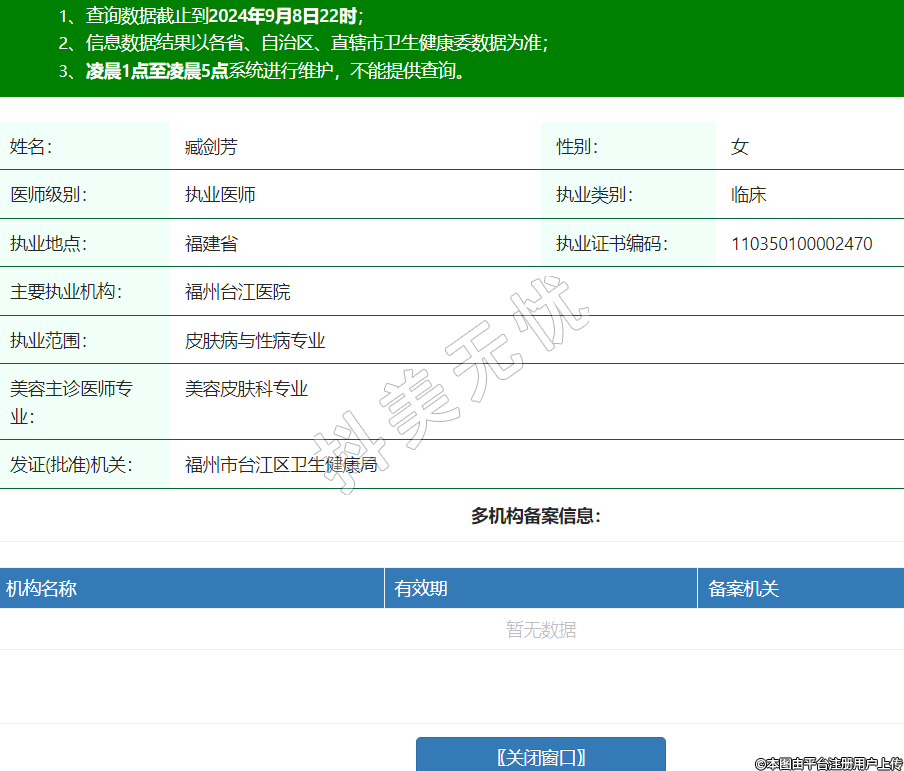Click the 凌晨1点至凌晨5点 maintenance notice

click(157, 71)
